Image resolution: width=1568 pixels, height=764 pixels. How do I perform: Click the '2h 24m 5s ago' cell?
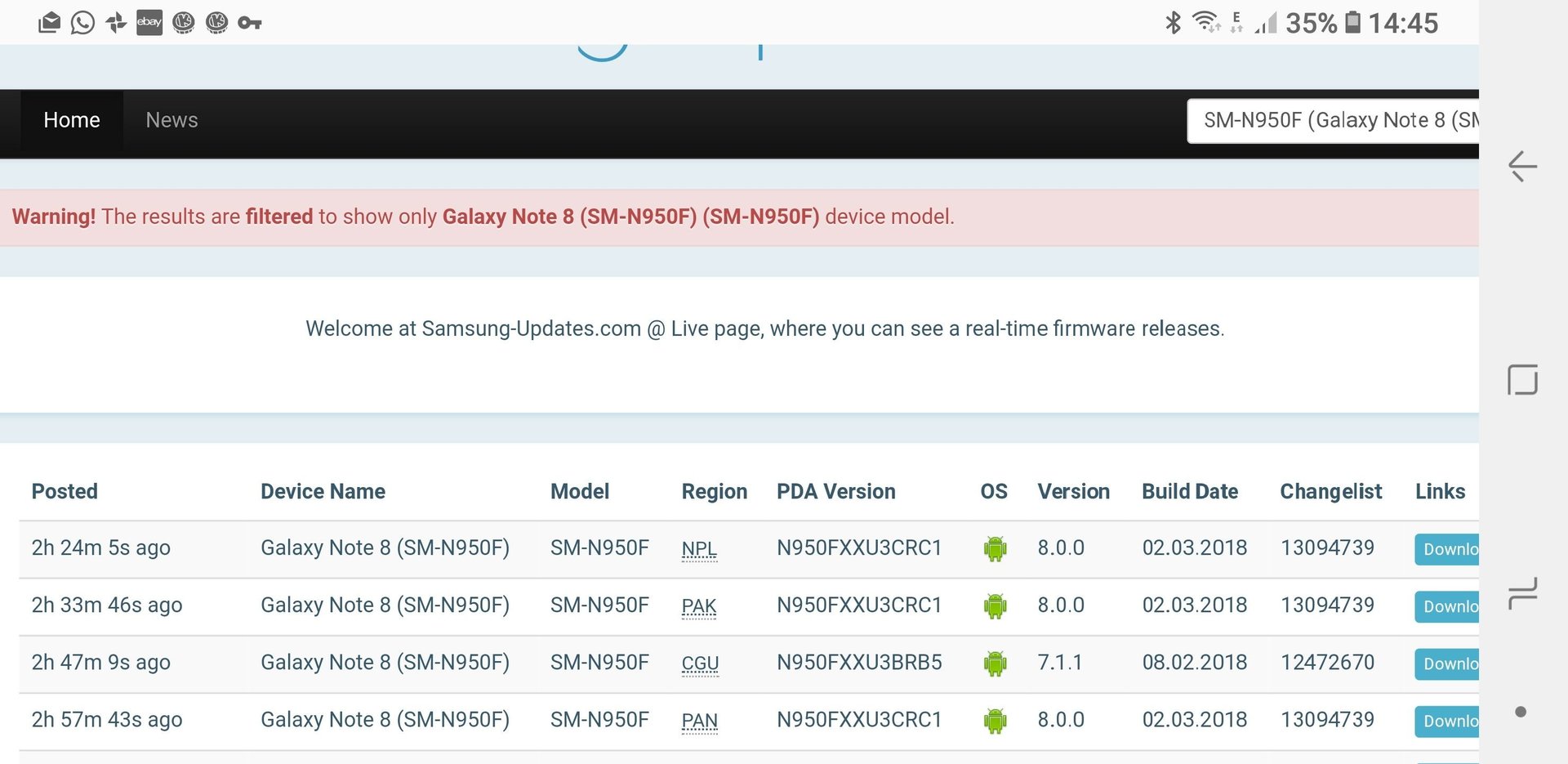point(100,547)
